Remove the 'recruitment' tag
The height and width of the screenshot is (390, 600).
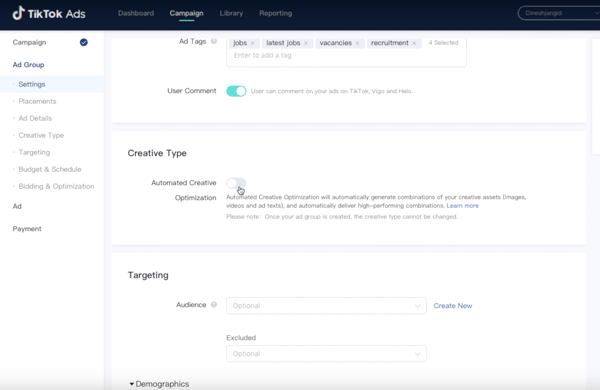pos(414,43)
